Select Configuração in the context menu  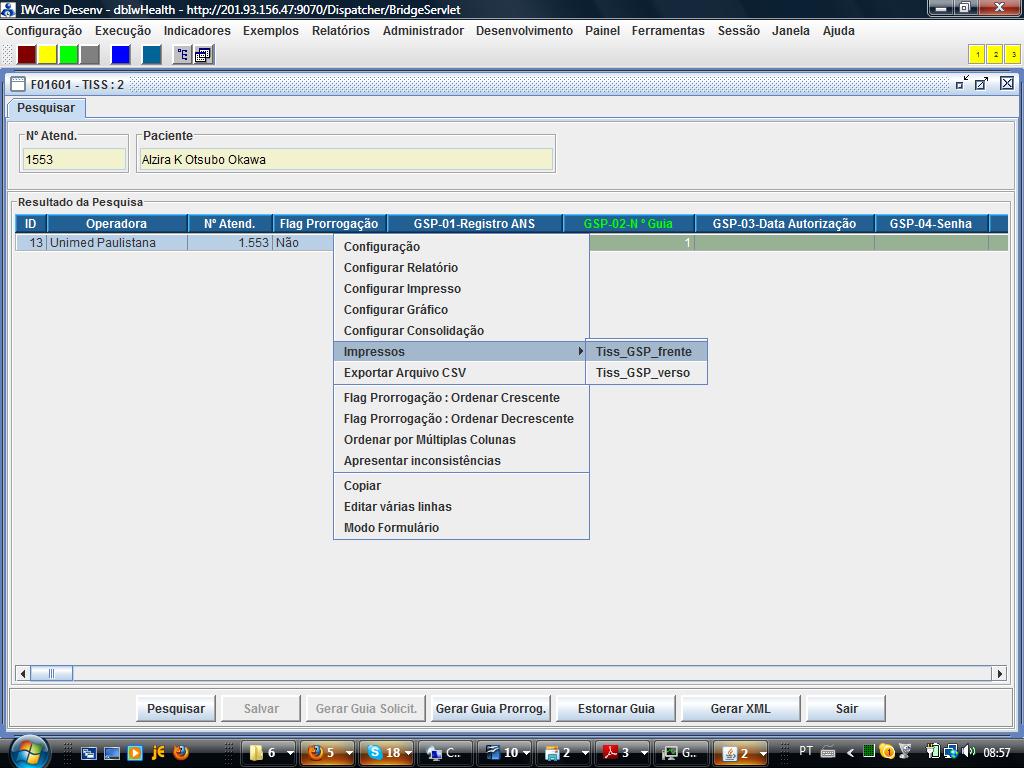461,247
